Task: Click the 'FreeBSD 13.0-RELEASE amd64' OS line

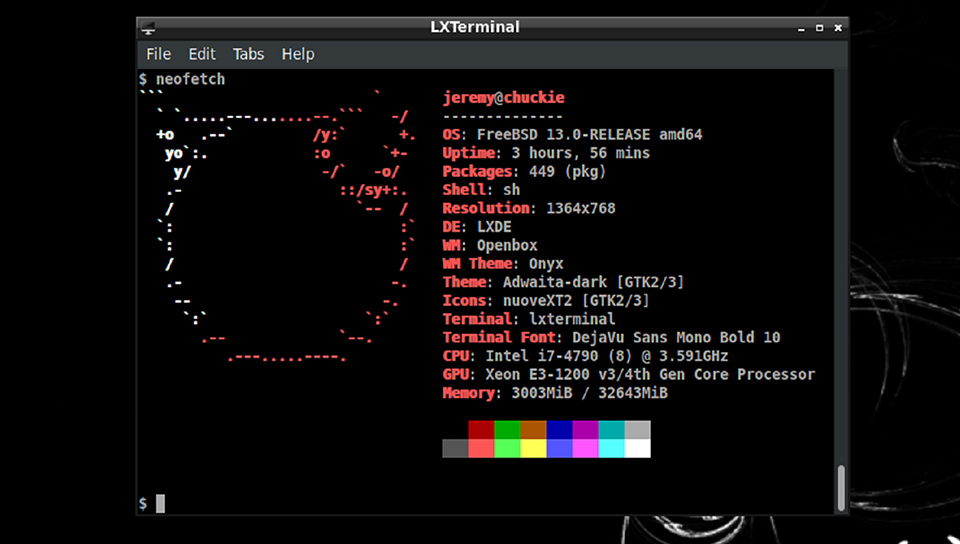Action: click(x=572, y=135)
